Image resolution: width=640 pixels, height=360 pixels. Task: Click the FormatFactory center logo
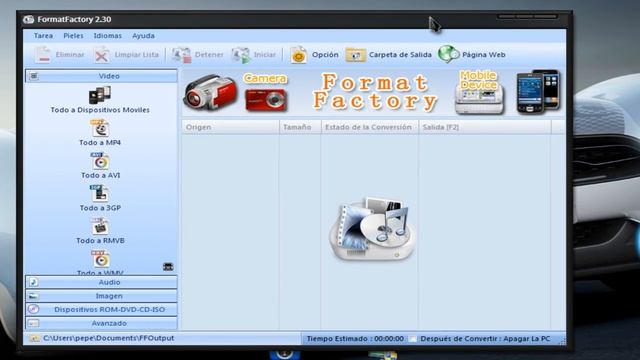(x=373, y=229)
